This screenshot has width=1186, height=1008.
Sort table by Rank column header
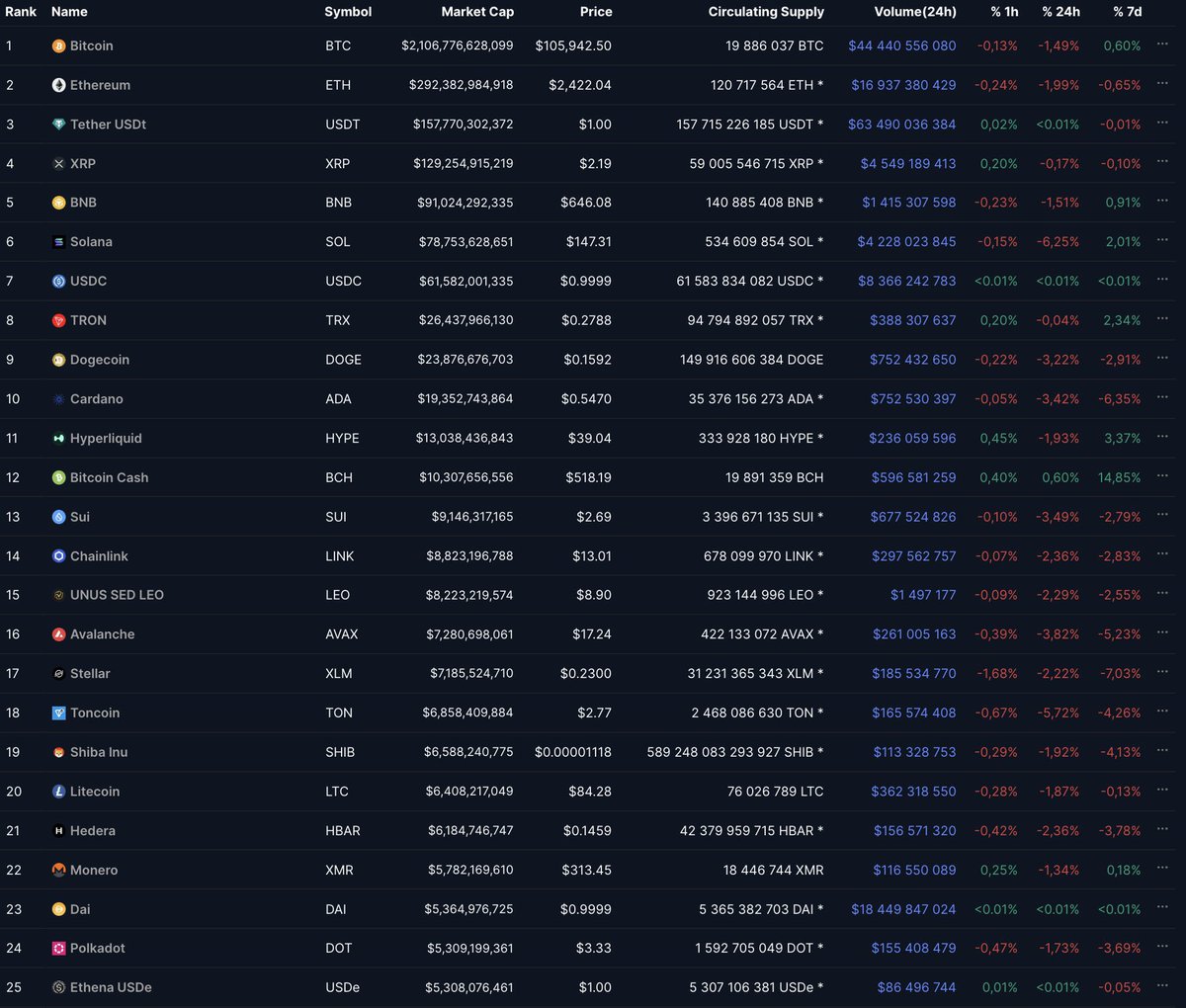tap(21, 12)
